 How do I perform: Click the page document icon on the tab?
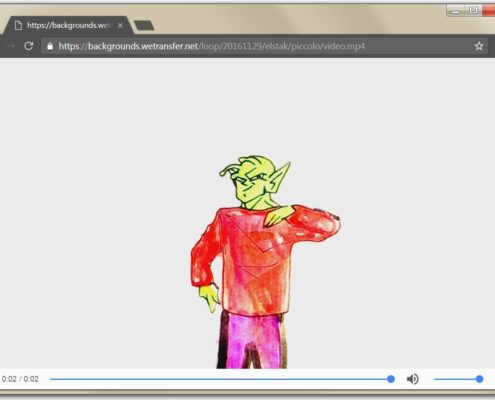[19, 25]
